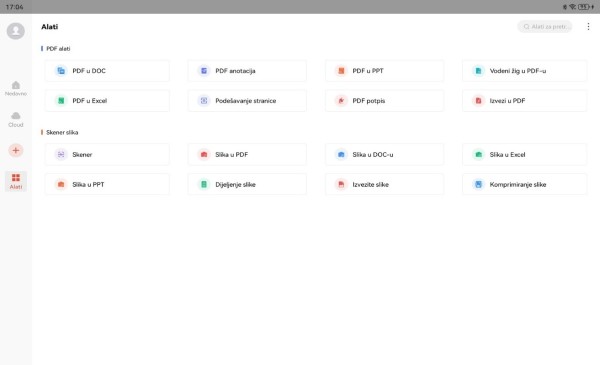Open the Komprimiranje slike icon

pos(478,184)
